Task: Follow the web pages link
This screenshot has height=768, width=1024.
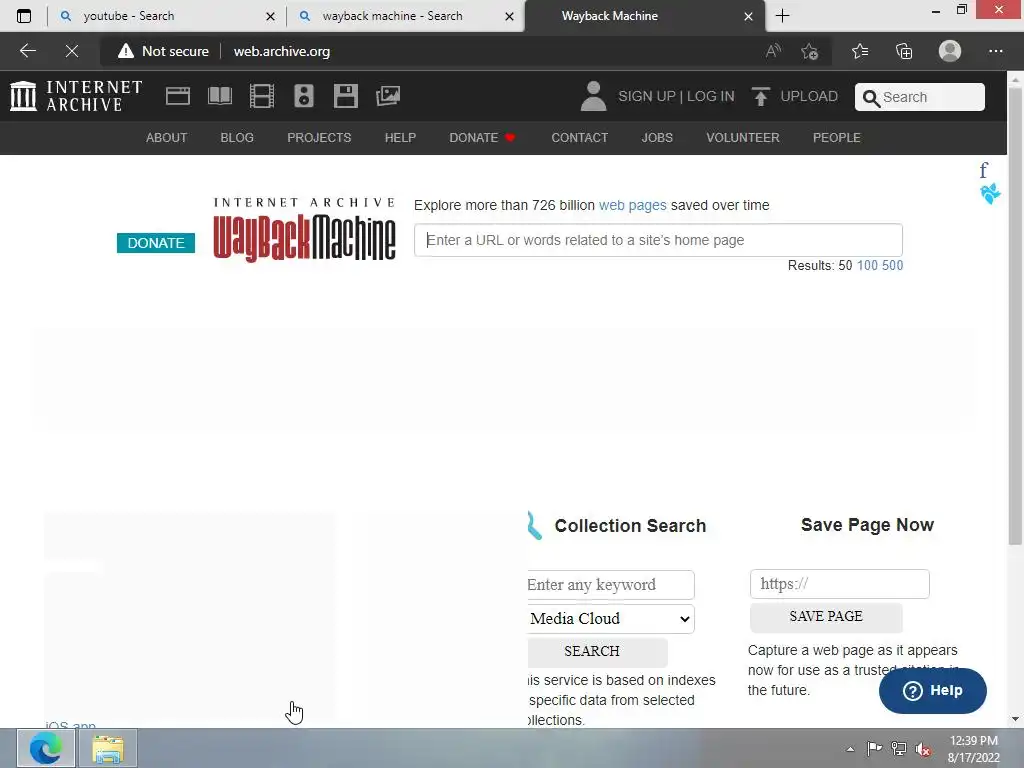Action: pyautogui.click(x=632, y=205)
